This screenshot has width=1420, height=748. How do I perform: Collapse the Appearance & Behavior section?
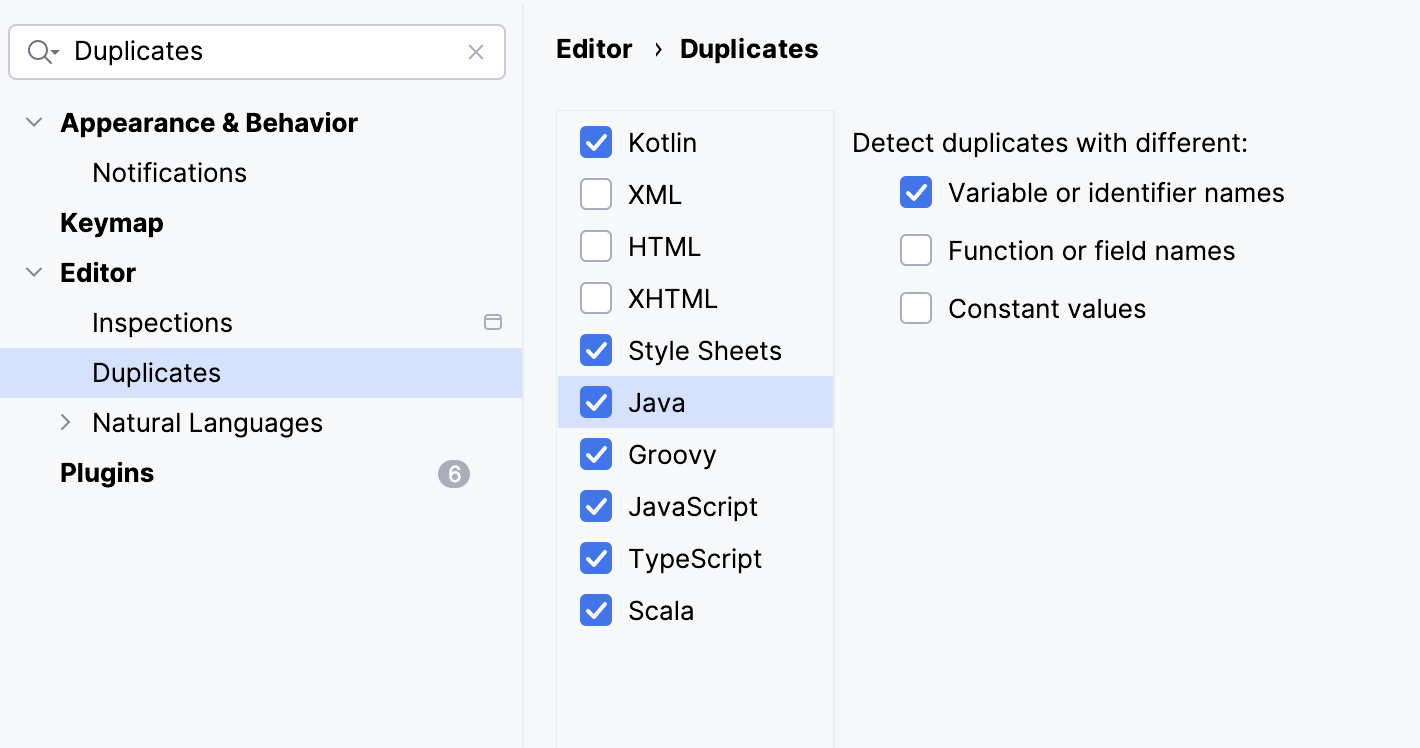coord(34,123)
